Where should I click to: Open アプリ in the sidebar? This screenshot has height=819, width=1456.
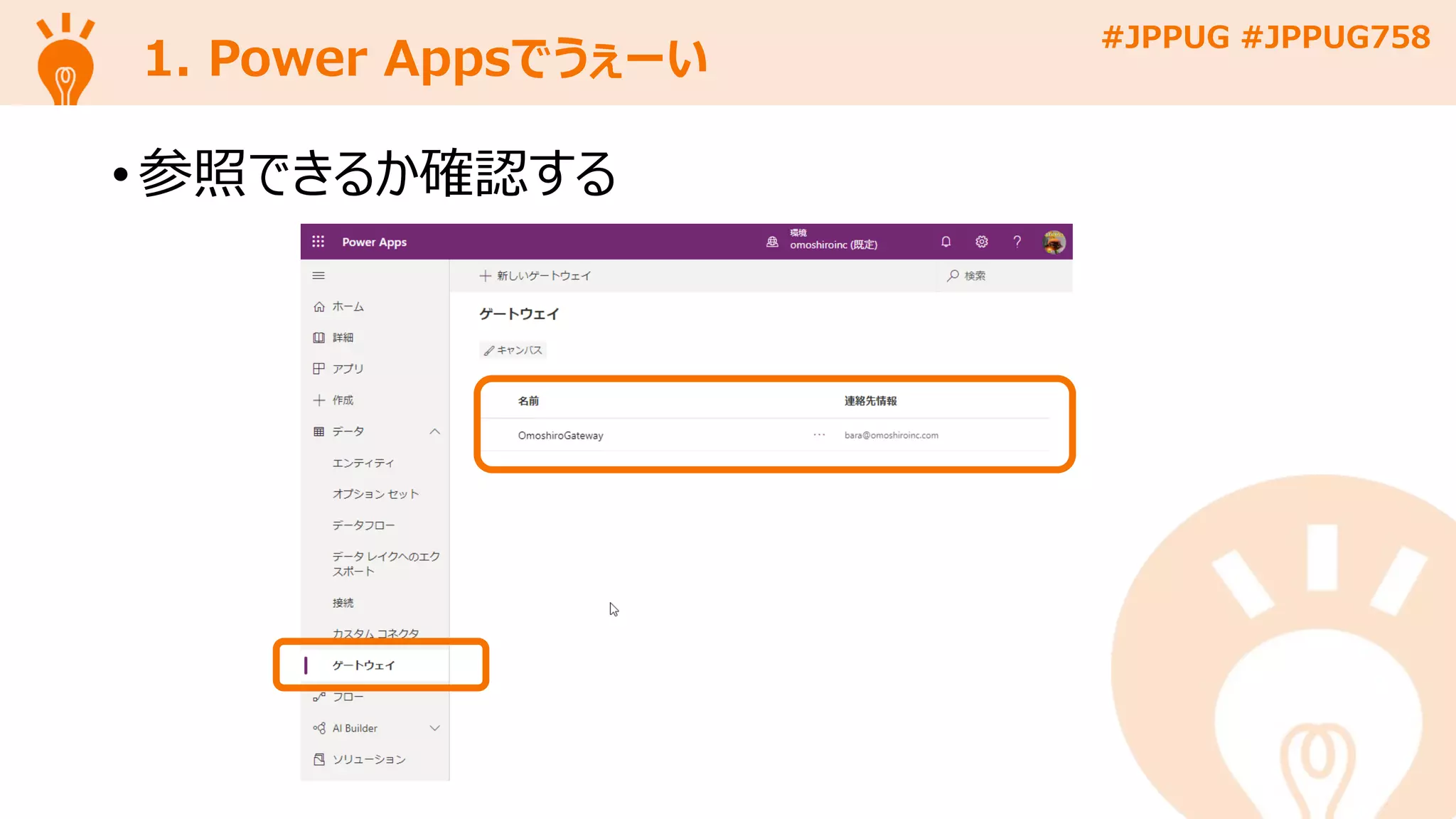pyautogui.click(x=348, y=368)
